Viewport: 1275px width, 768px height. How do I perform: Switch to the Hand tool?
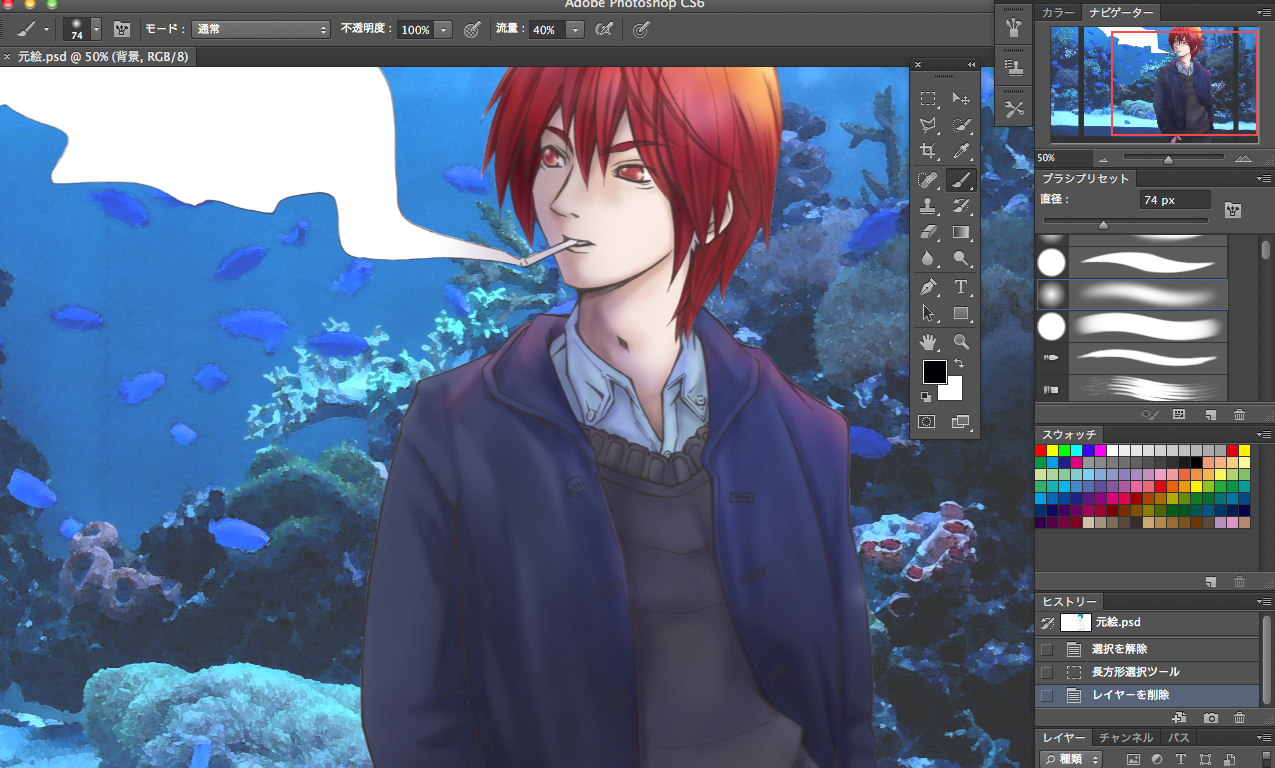click(x=929, y=342)
